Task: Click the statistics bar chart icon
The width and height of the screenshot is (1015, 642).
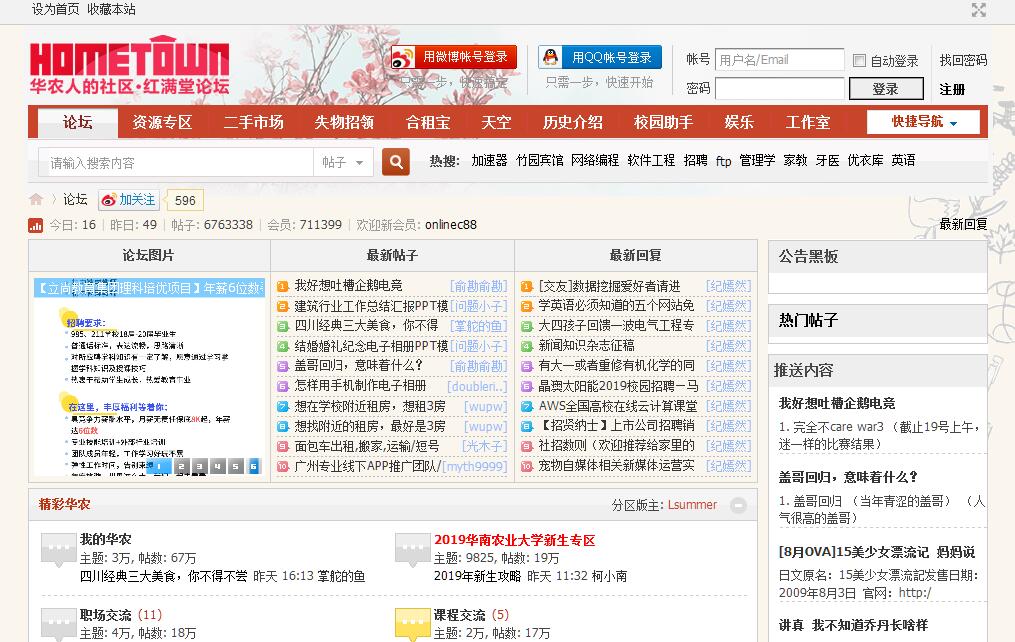Action: 36,225
